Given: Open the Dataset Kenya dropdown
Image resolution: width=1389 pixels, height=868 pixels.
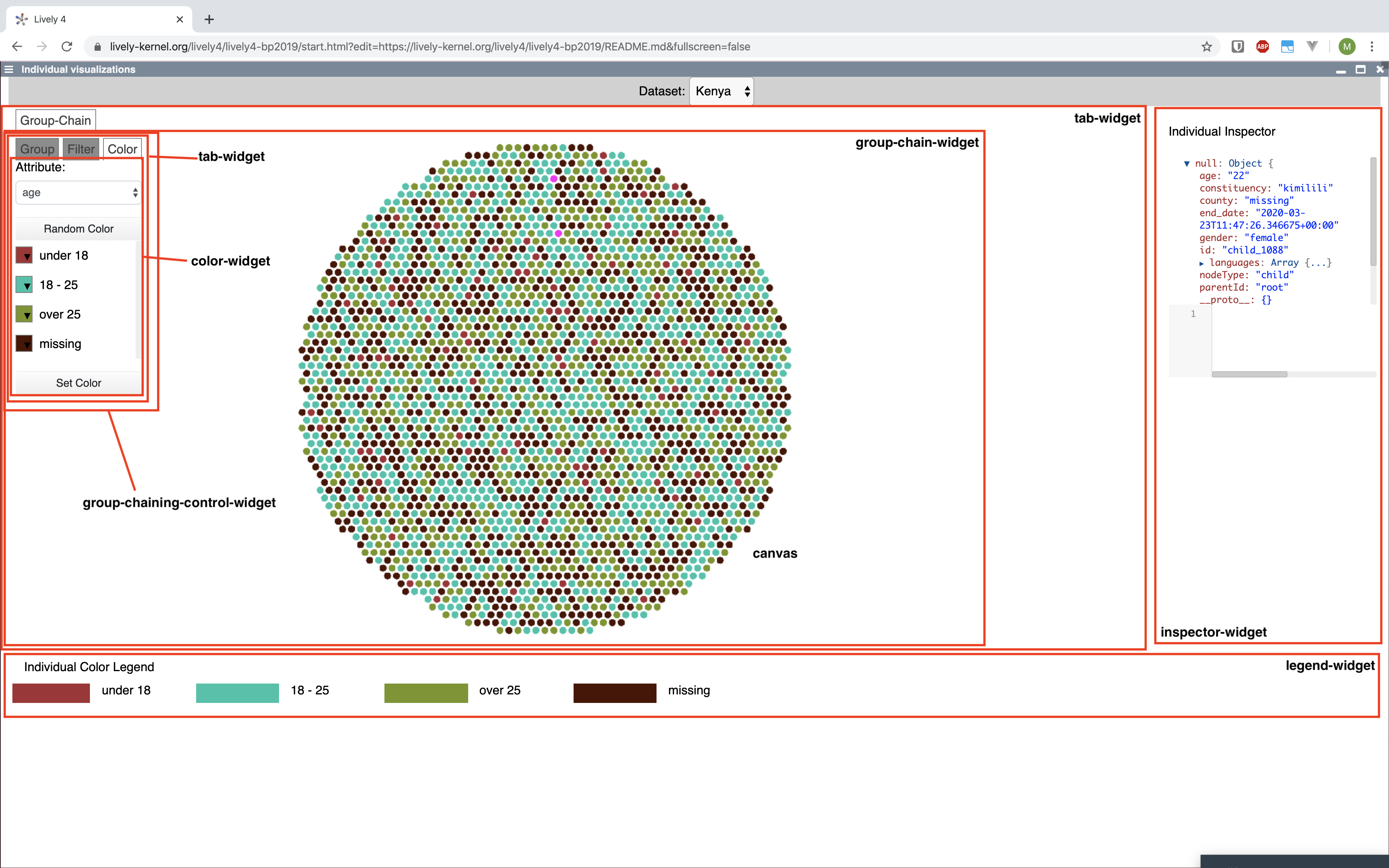Looking at the screenshot, I should coord(721,91).
